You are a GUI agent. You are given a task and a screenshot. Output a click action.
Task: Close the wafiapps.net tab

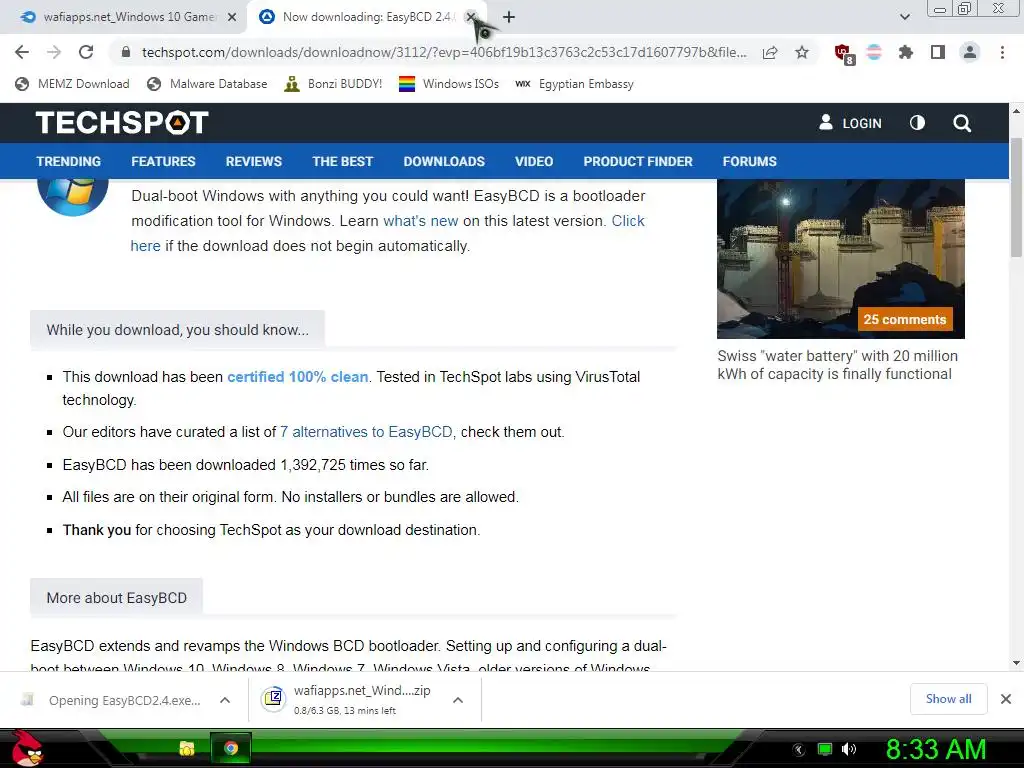pos(232,18)
